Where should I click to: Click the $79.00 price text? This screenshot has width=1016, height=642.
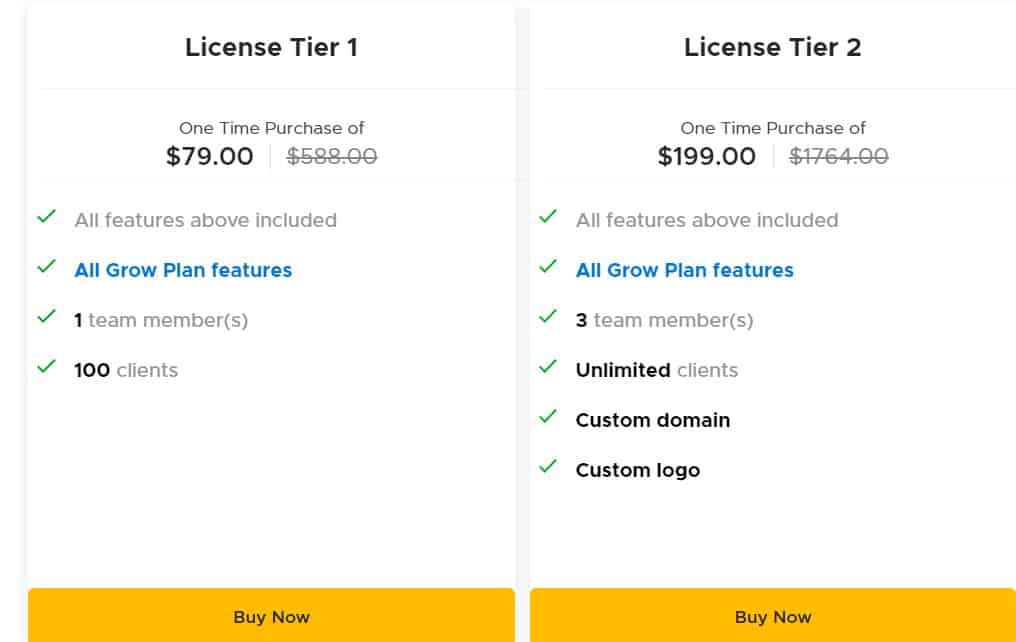(x=209, y=156)
